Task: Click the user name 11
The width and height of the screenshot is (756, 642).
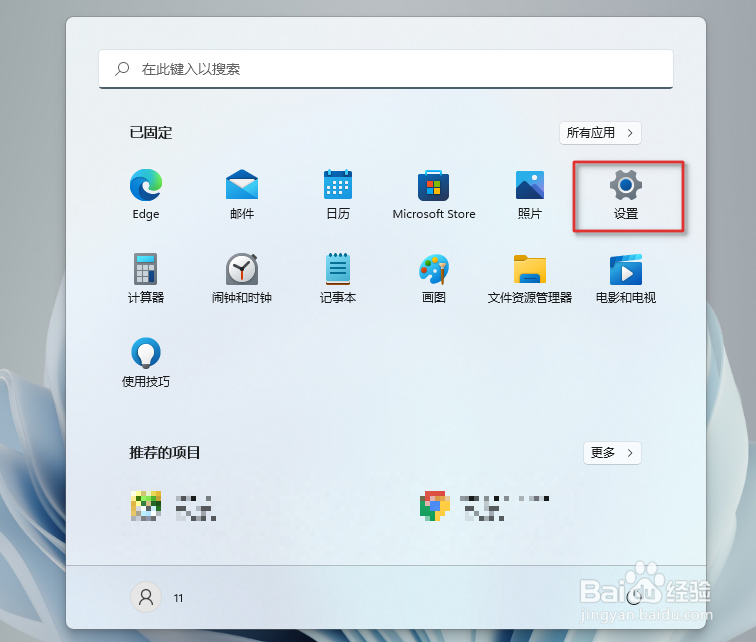Action: point(178,598)
